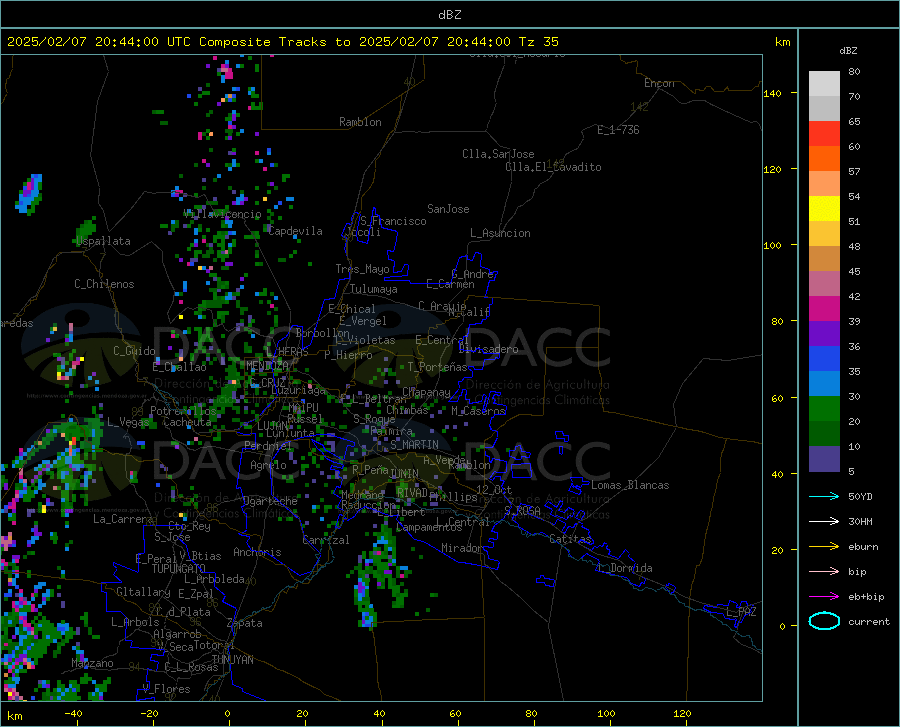900x727 pixels.
Task: Click the 'Anchoris' map label
Action: [x=257, y=552]
